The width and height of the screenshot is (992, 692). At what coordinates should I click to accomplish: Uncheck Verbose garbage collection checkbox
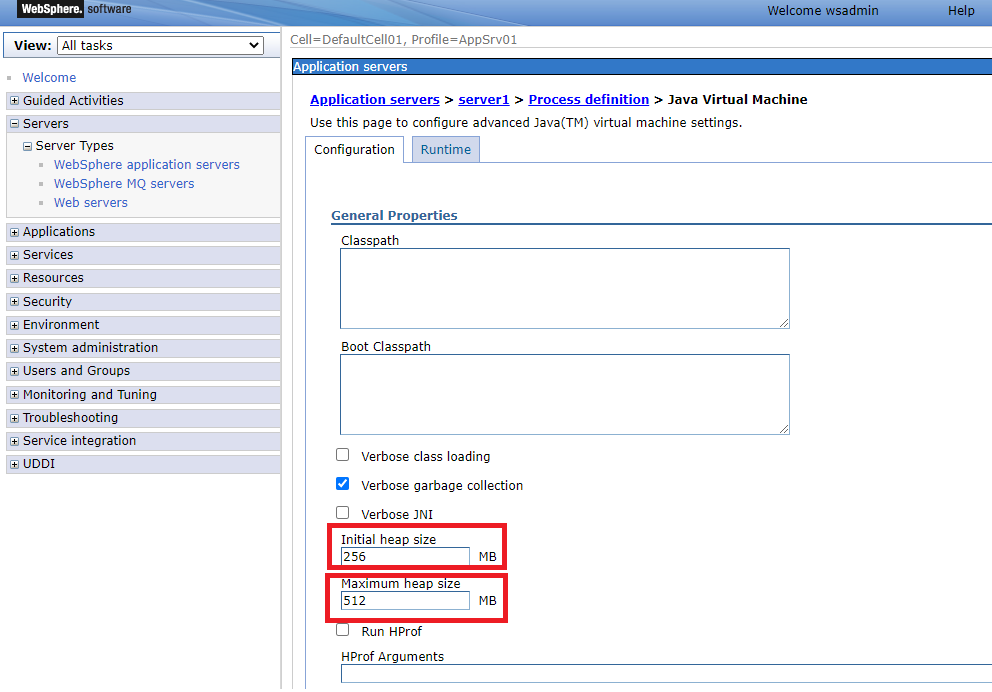(342, 484)
